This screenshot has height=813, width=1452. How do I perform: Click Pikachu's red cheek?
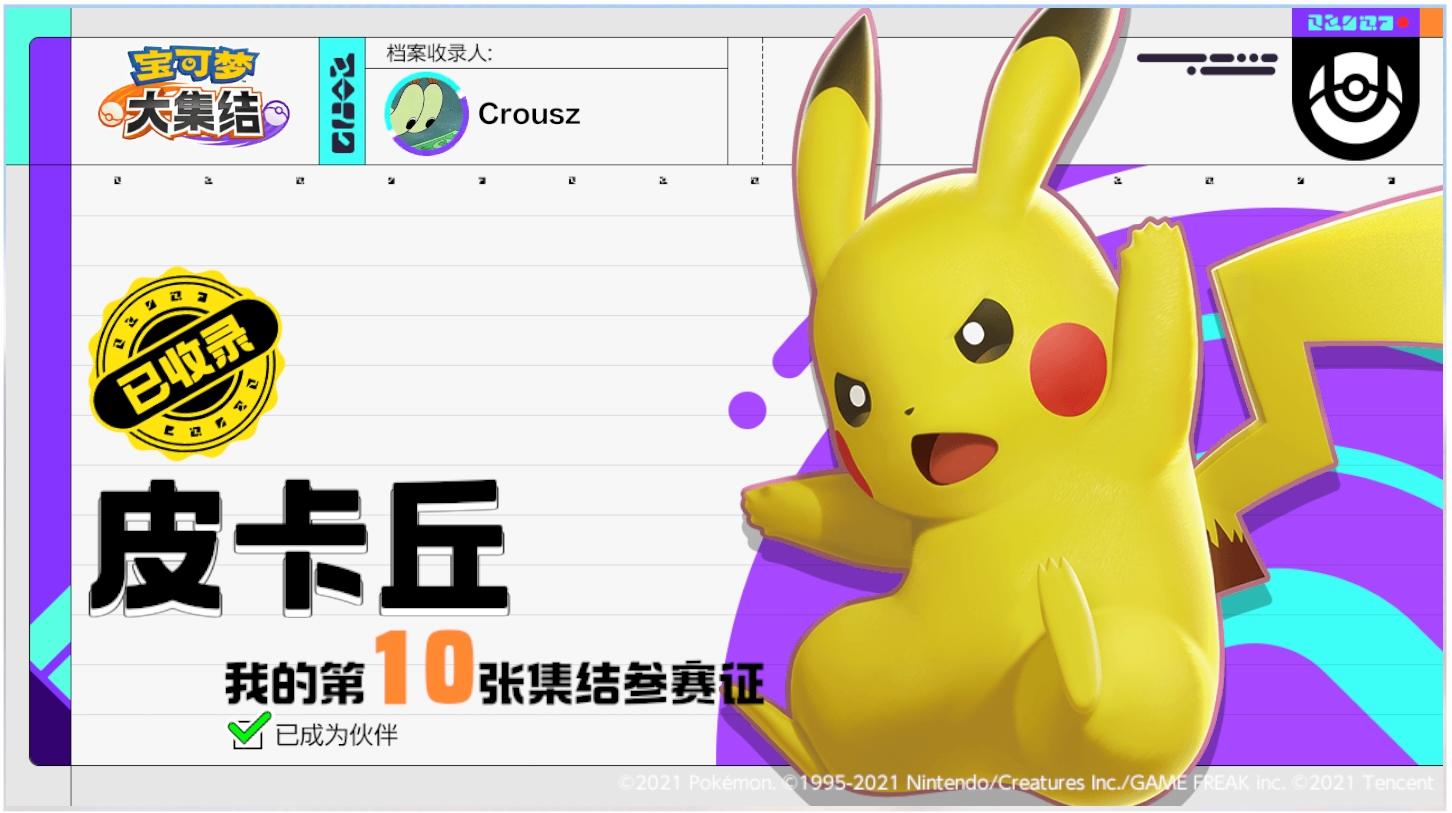point(1067,369)
